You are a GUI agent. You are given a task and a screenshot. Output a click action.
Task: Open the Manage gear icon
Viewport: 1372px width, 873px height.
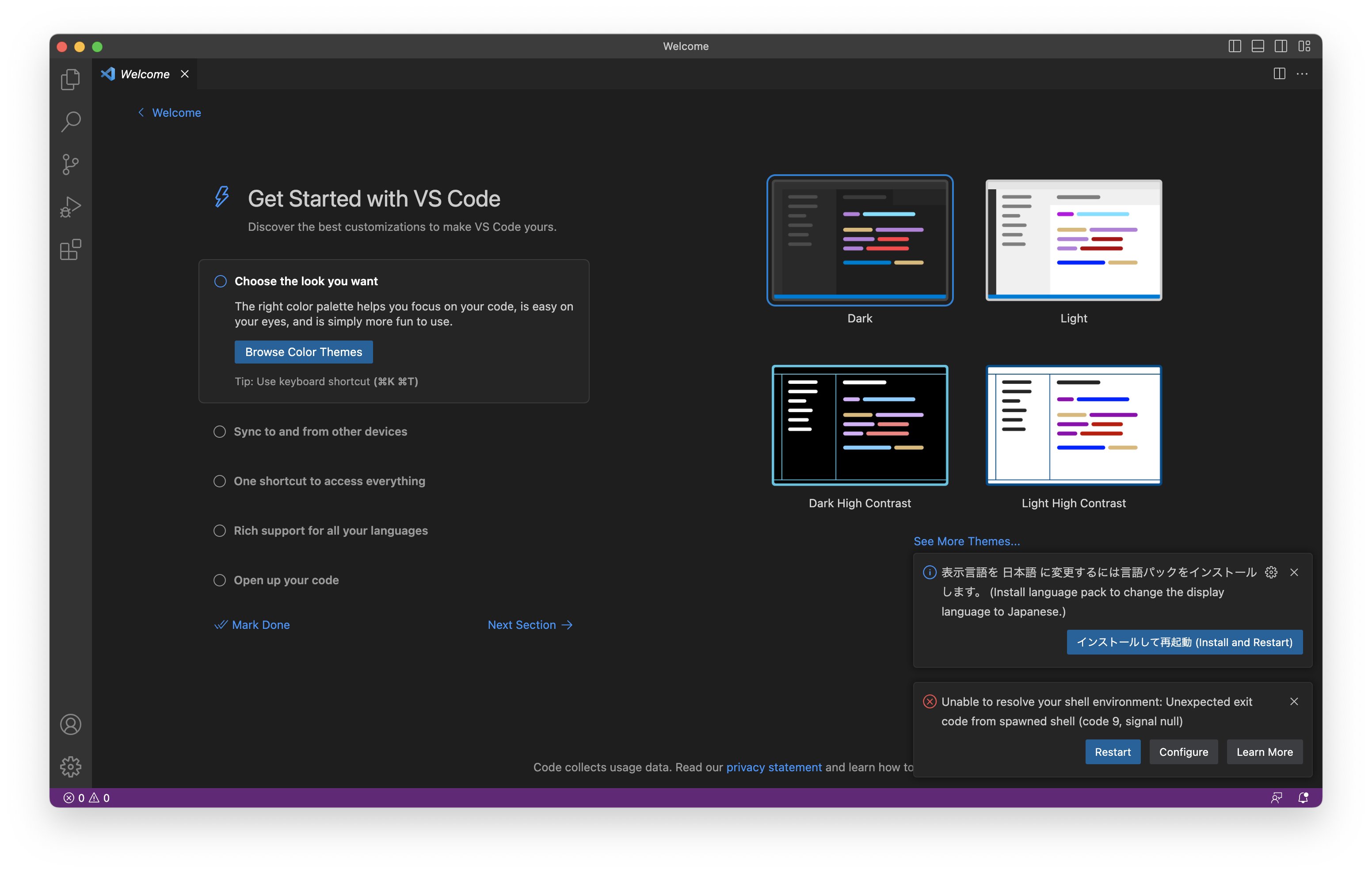click(70, 766)
